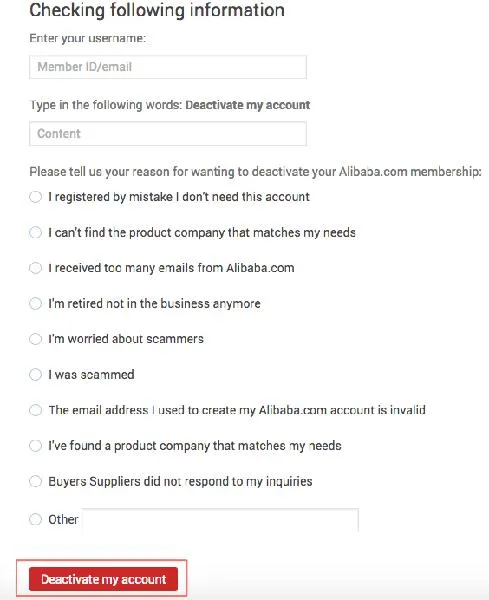Click 'I received too many emails' label text
Viewport: 489px width, 600px height.
171,268
